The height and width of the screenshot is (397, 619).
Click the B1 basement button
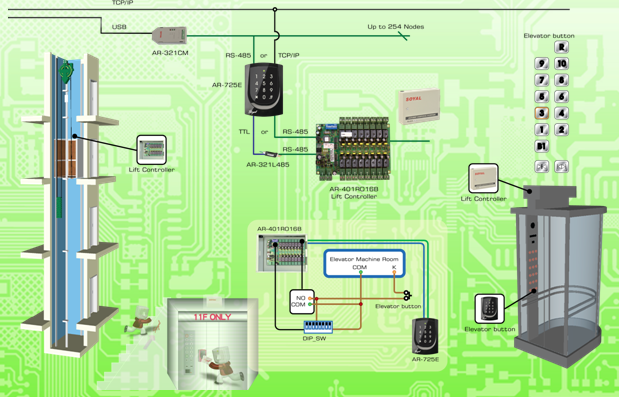click(x=542, y=146)
